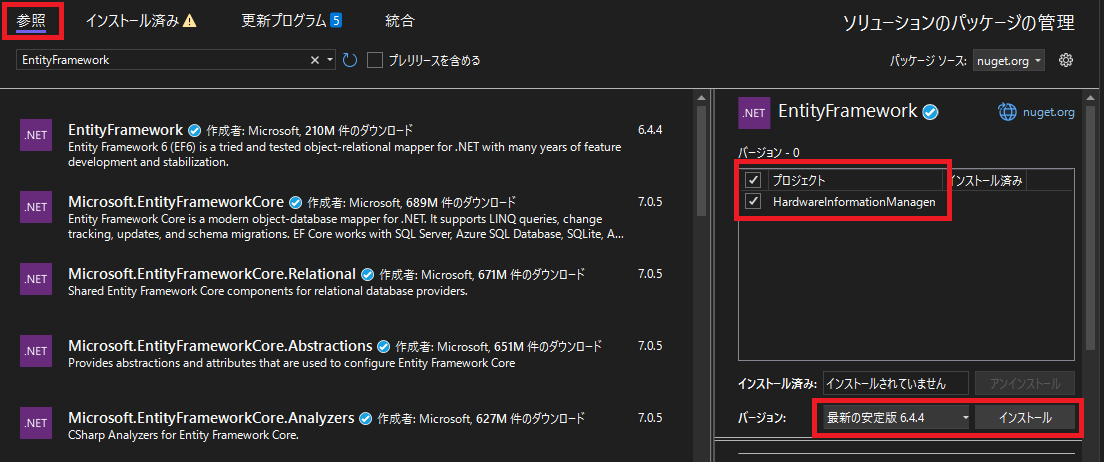Click the EntityFramework package title in list
The width and height of the screenshot is (1104, 462).
pos(125,130)
